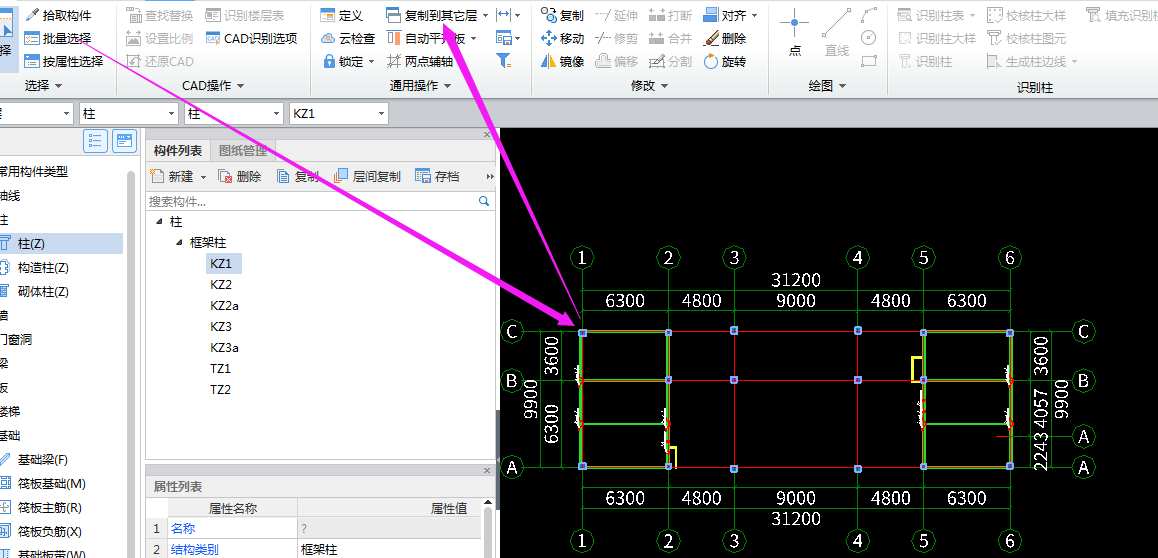
Task: Collapse the 框架柱 tree node
Action: click(x=180, y=243)
